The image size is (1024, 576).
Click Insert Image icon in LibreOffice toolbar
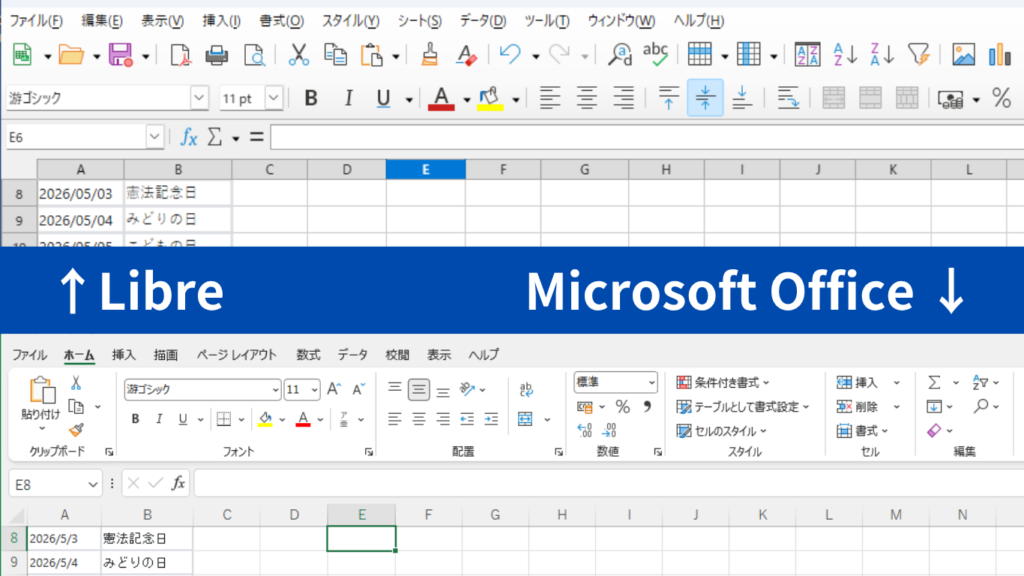[x=963, y=56]
